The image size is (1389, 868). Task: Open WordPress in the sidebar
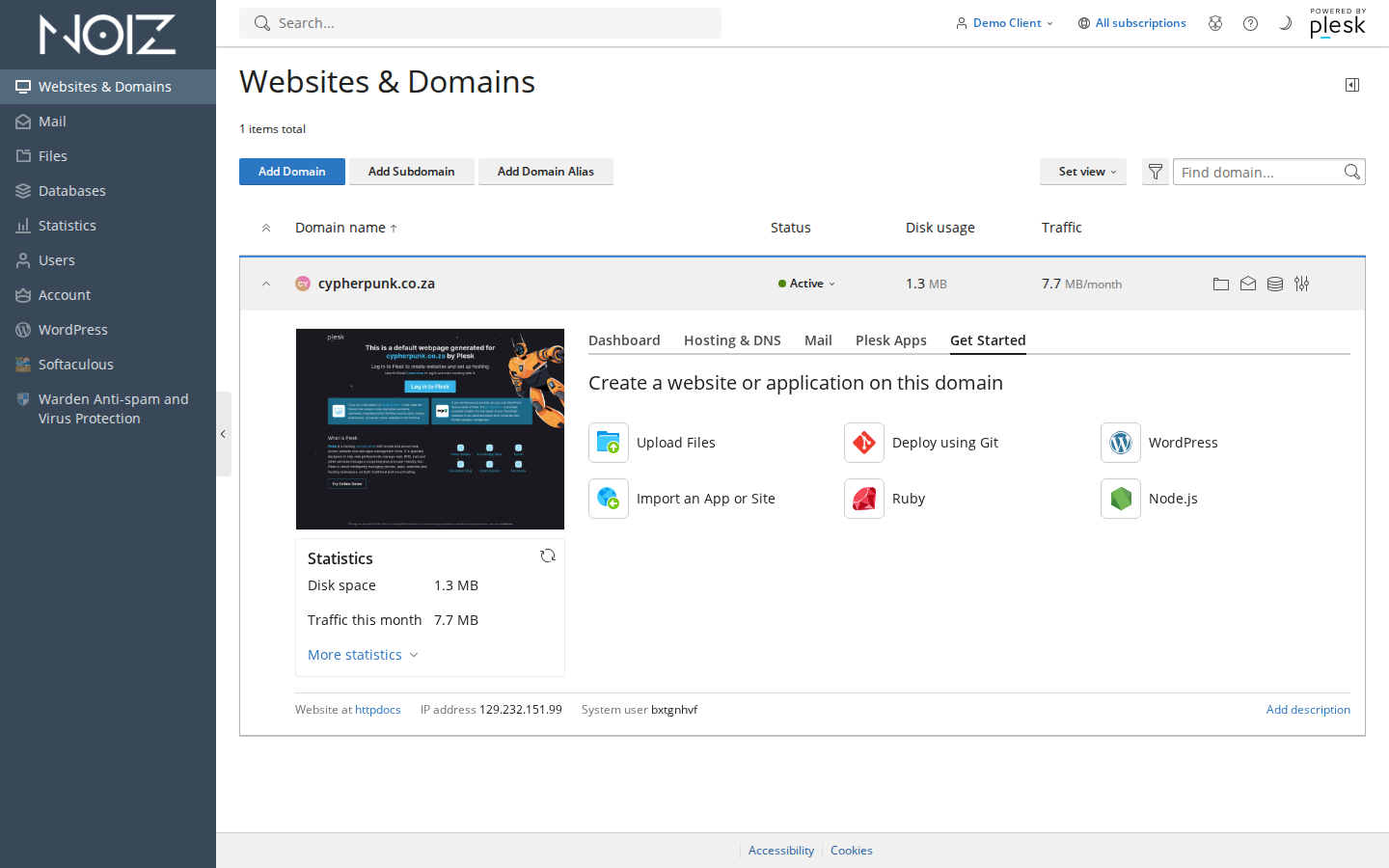pyautogui.click(x=108, y=330)
